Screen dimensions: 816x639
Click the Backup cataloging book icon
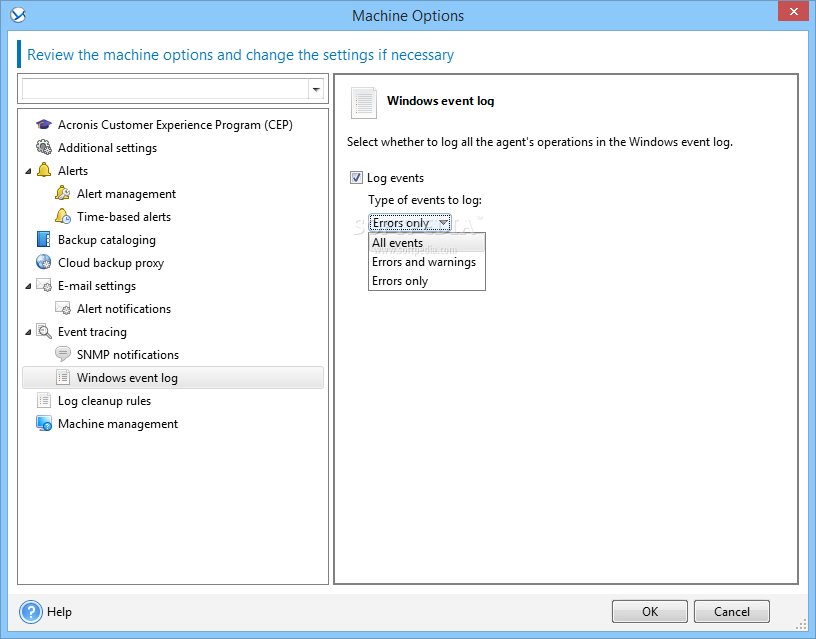click(44, 239)
